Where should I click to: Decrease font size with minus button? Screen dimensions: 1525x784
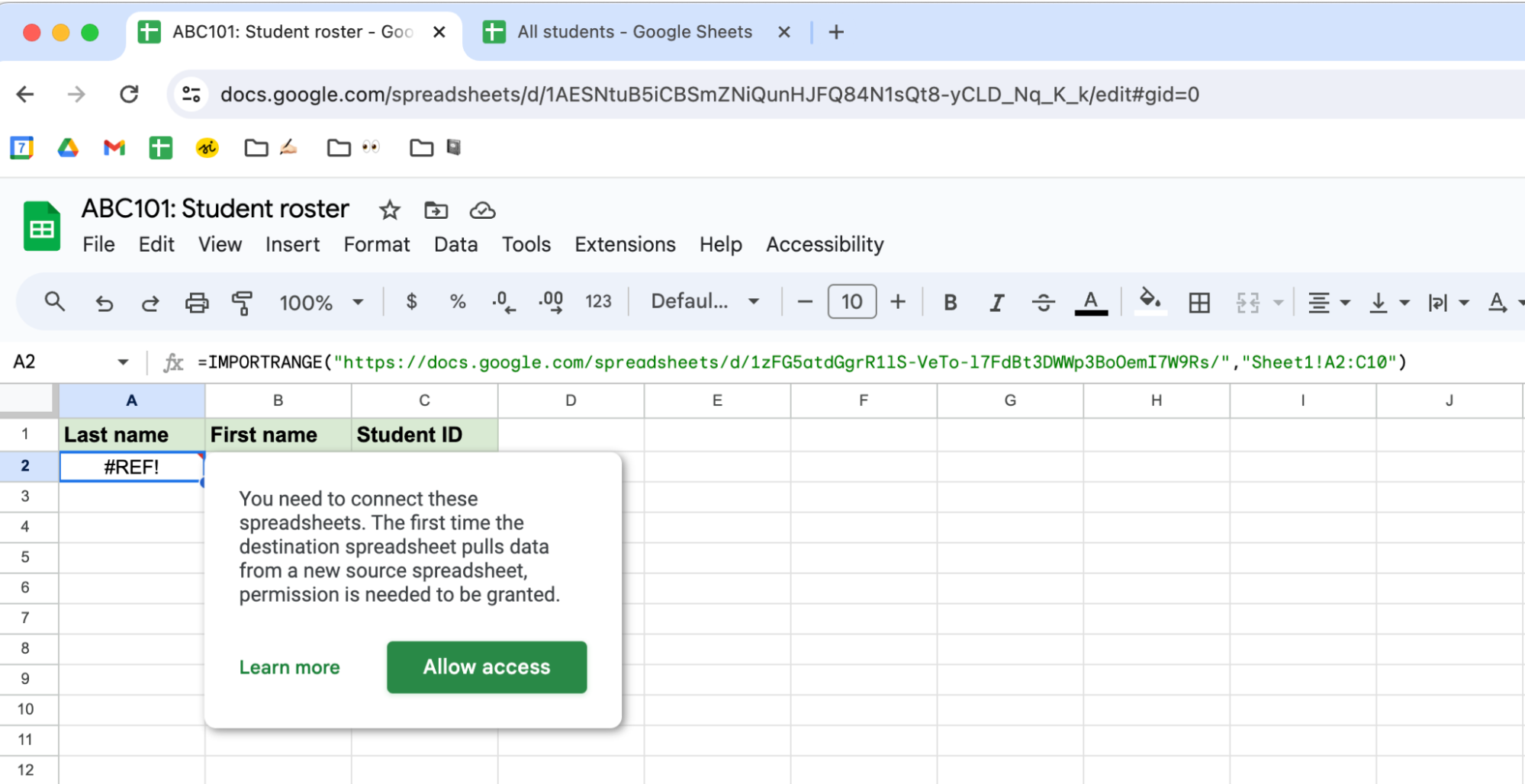805,302
